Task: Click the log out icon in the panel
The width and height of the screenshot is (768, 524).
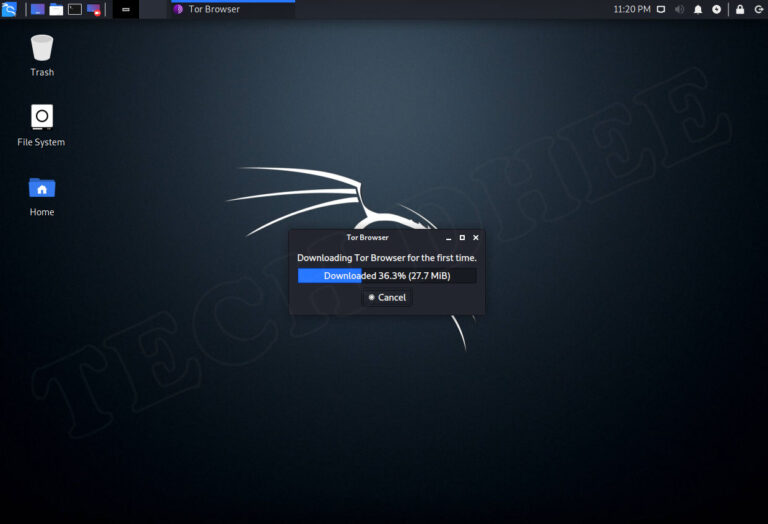Action: [757, 9]
